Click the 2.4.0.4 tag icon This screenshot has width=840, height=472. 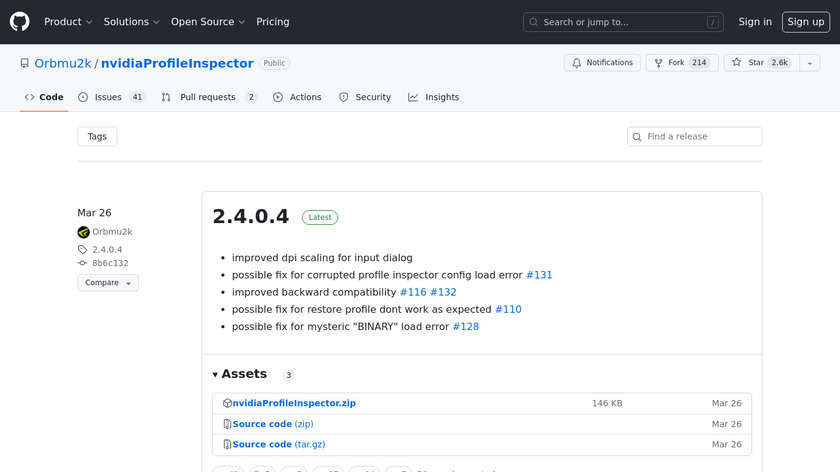[x=83, y=250]
